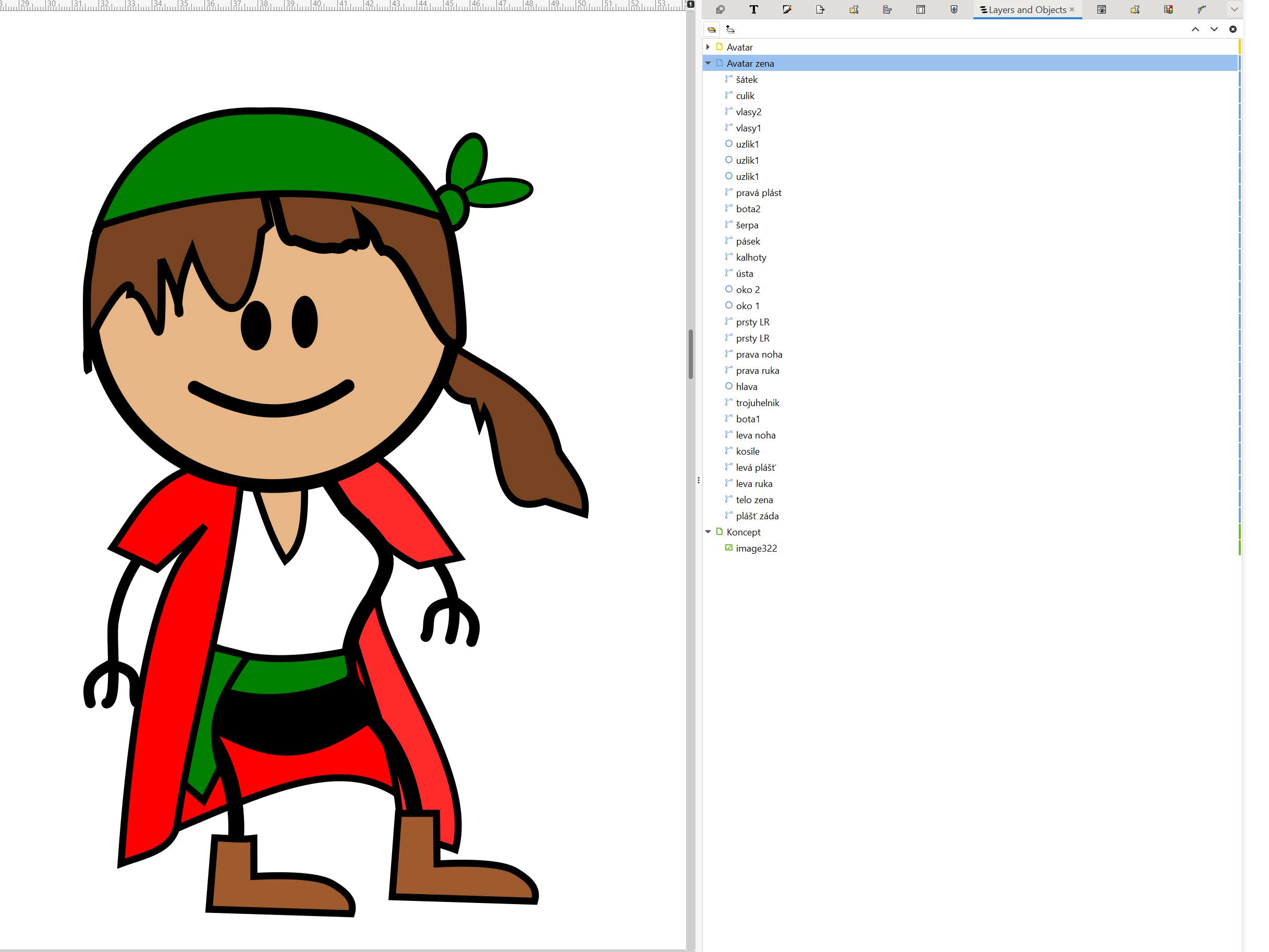Select the image322 object in Koncept
Viewport: 1269px width, 952px height.
(756, 548)
